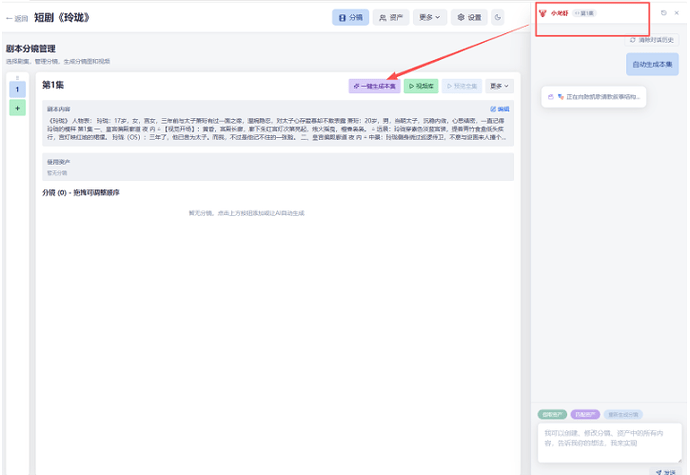Open 视频库 video library

(421, 86)
